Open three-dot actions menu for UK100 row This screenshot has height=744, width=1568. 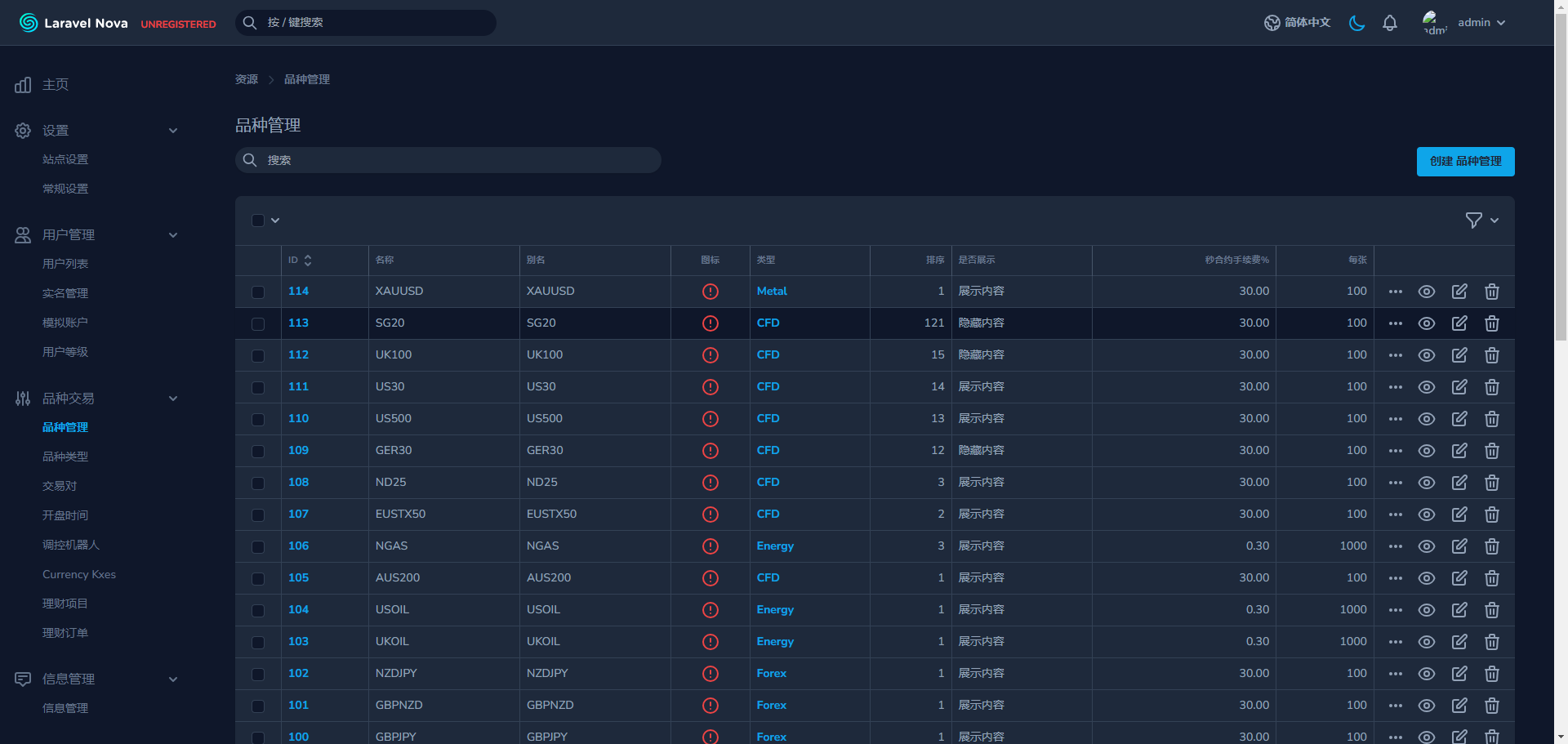1395,355
